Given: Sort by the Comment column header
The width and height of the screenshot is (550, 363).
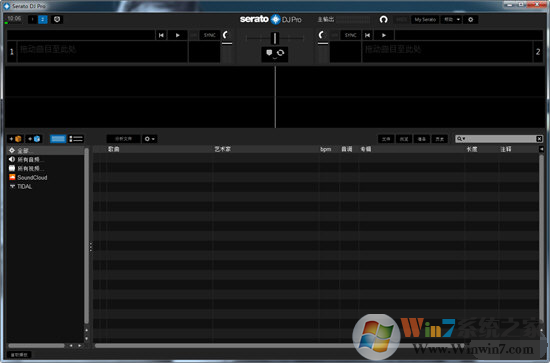Looking at the screenshot, I should 506,149.
